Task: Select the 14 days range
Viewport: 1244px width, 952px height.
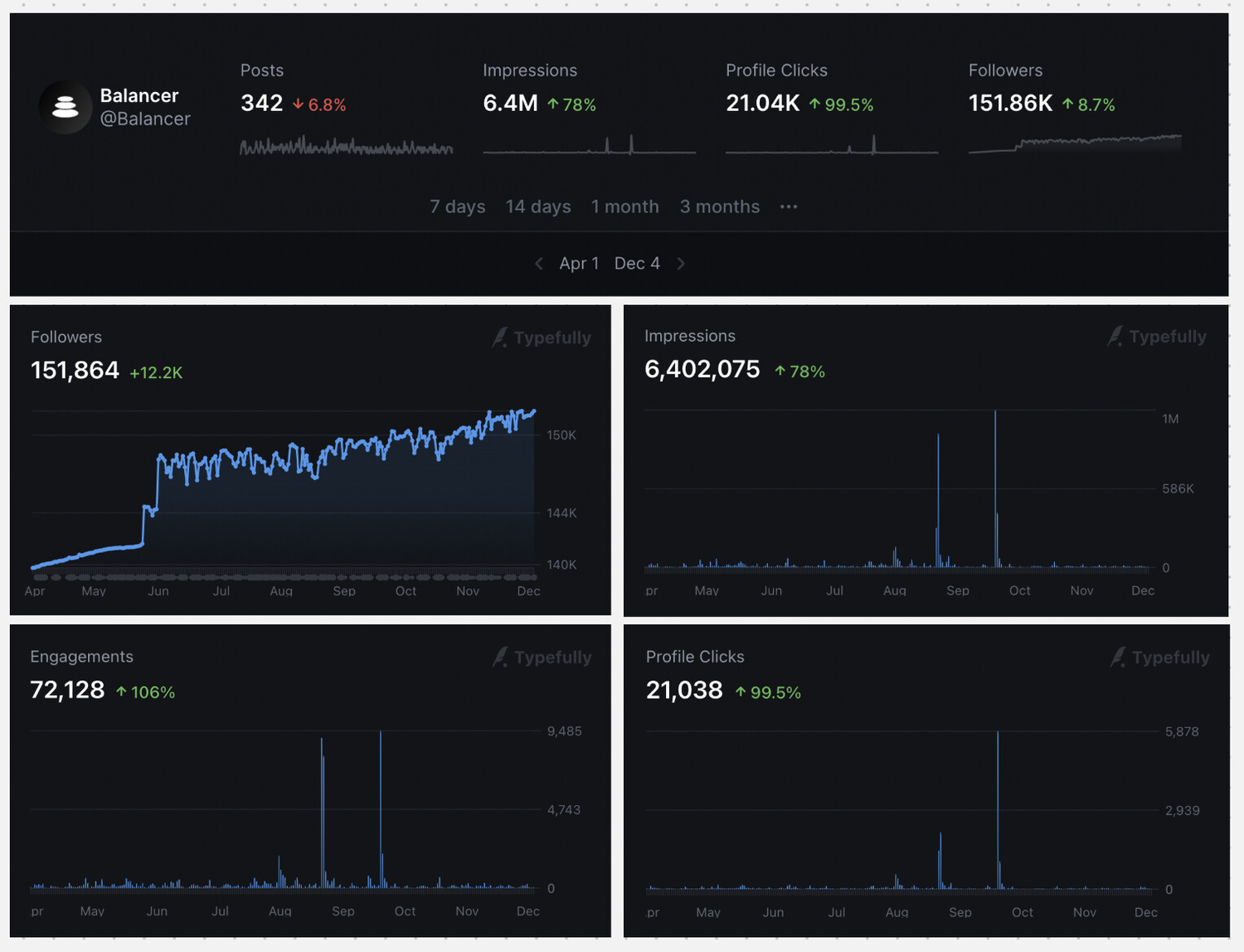Action: pyautogui.click(x=538, y=206)
